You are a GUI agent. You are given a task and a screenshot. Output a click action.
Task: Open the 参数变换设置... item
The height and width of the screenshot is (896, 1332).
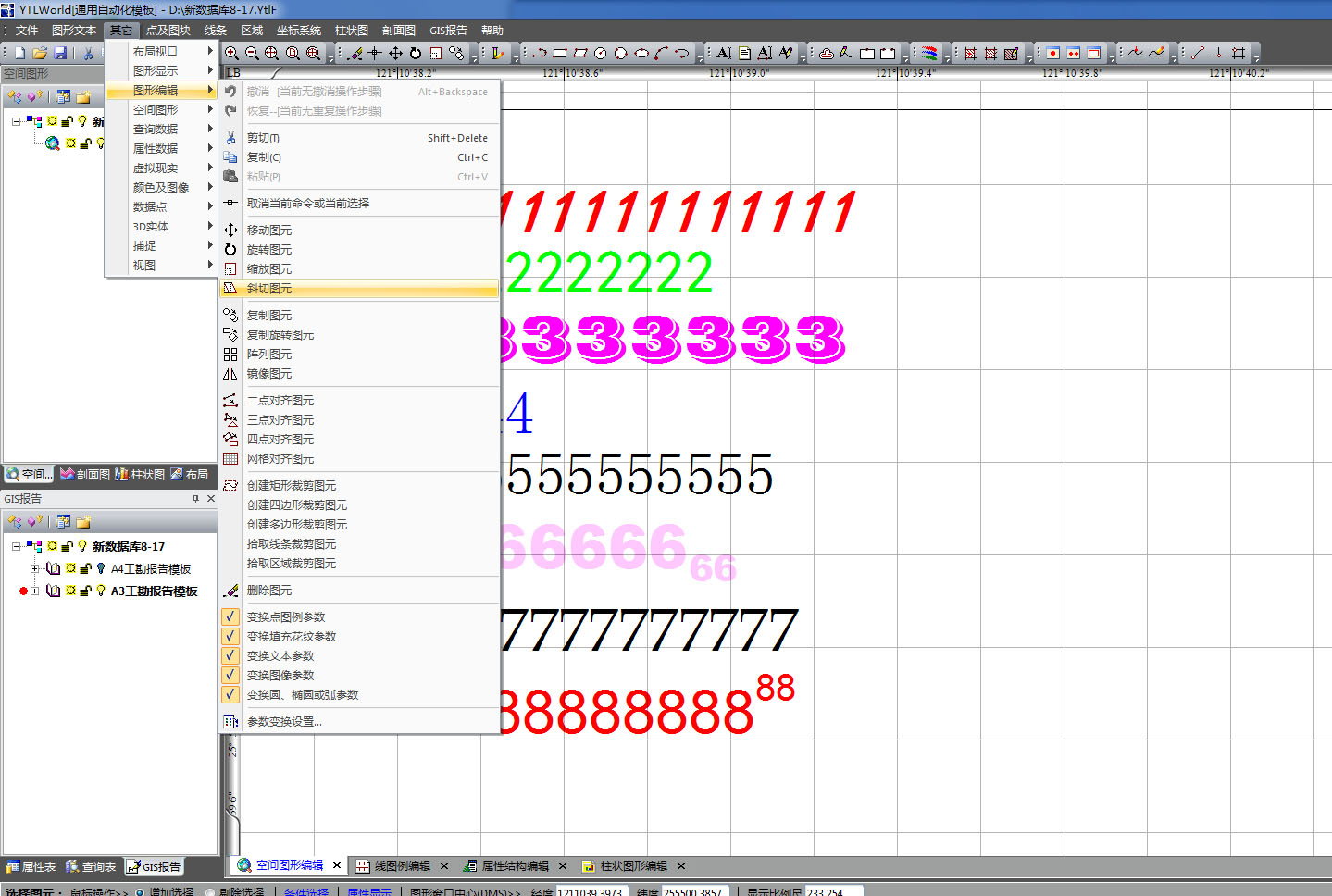point(359,721)
